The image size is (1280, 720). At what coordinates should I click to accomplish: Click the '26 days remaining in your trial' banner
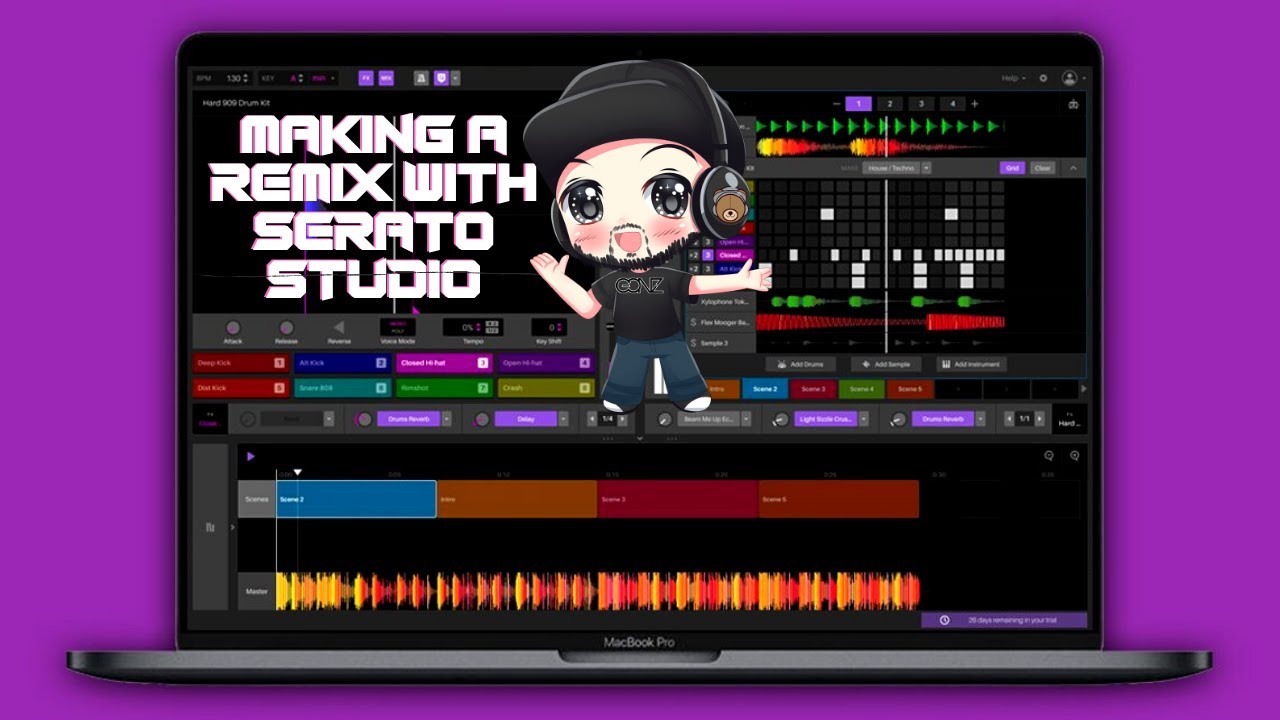click(1004, 620)
